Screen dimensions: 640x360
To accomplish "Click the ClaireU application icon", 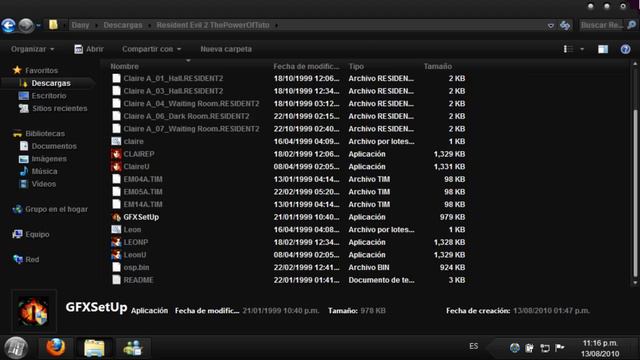I will click(x=116, y=167).
